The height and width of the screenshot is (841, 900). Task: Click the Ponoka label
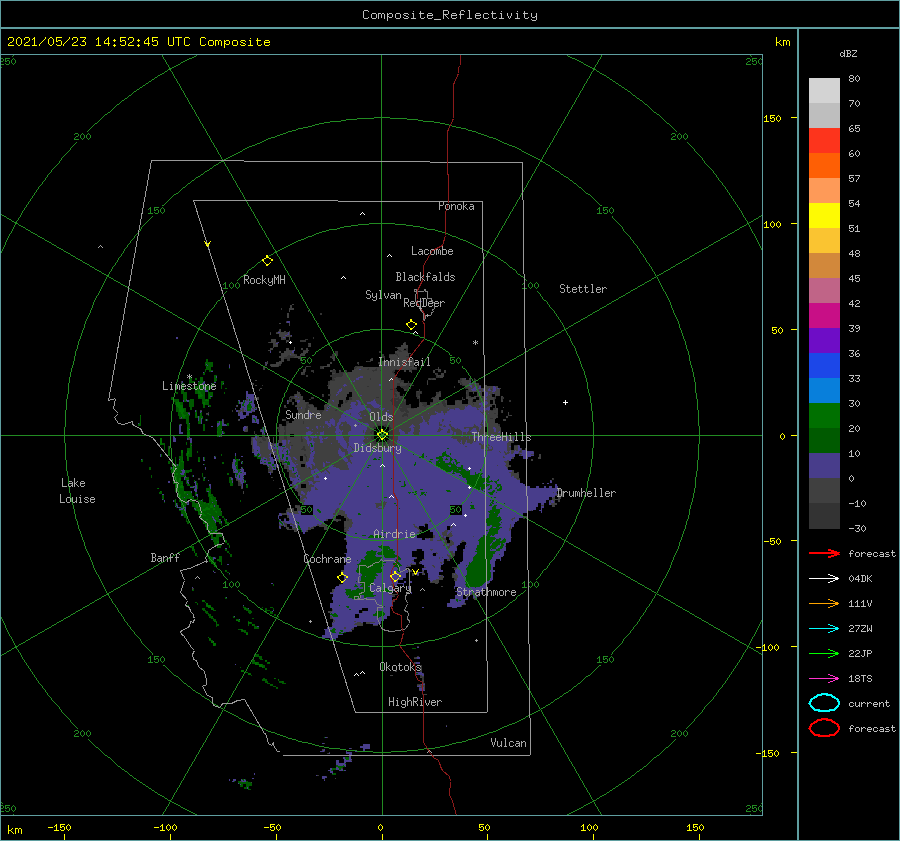click(x=456, y=206)
